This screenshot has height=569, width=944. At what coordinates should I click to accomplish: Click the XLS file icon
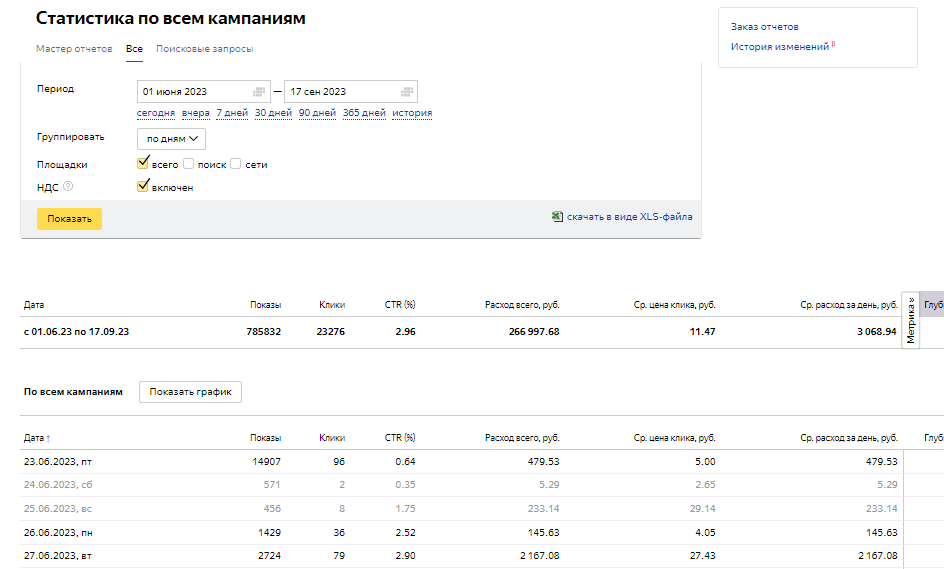tap(557, 217)
